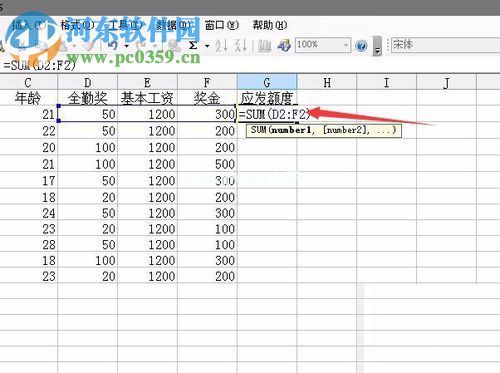
Task: Click the 年龄 cell with value 17
Action: 29,181
